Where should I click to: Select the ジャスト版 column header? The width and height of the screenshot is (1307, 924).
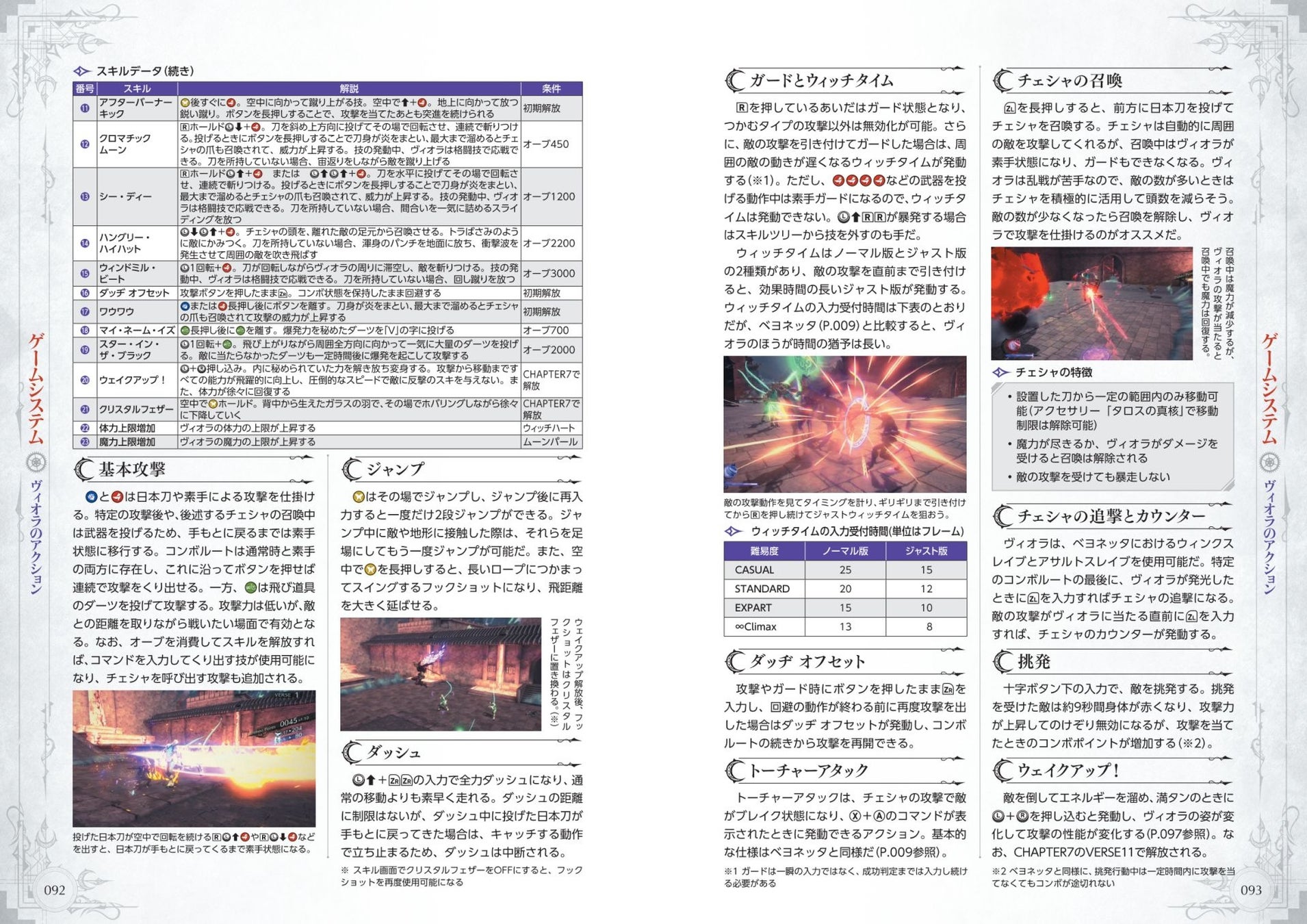tap(927, 551)
